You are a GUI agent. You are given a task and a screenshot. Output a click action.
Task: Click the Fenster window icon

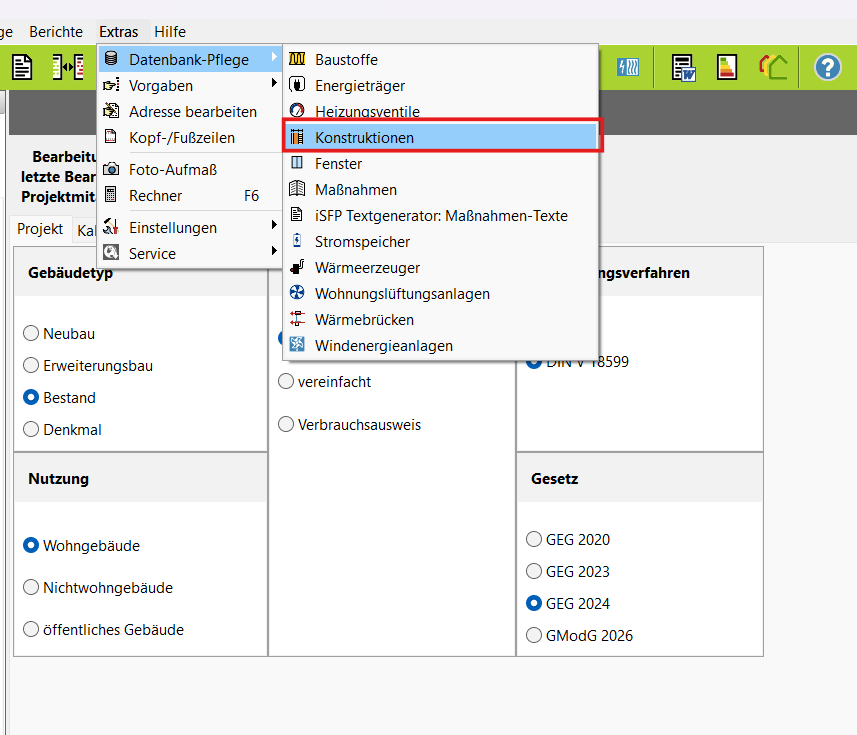pos(297,162)
